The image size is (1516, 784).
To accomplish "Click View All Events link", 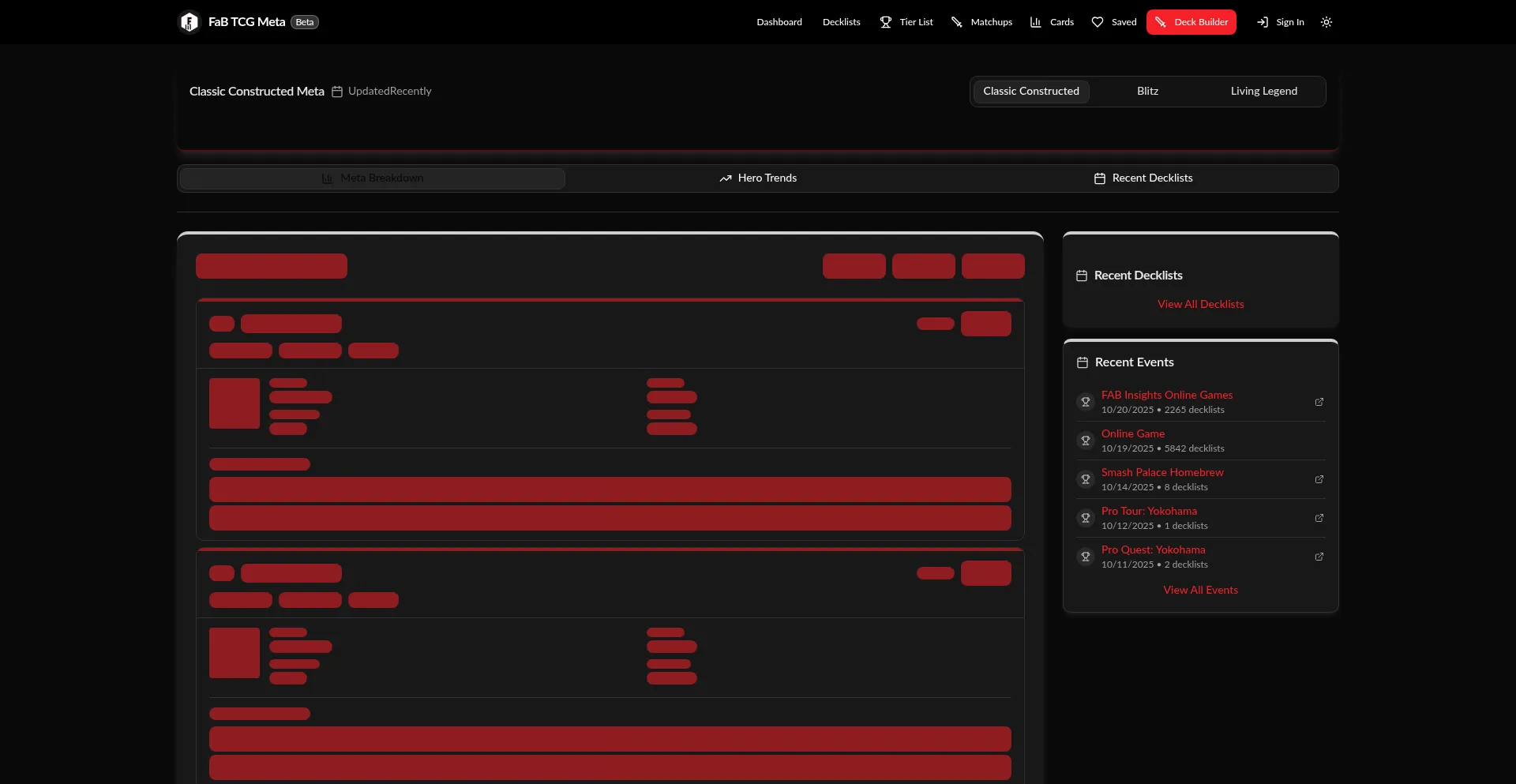I will click(x=1200, y=590).
